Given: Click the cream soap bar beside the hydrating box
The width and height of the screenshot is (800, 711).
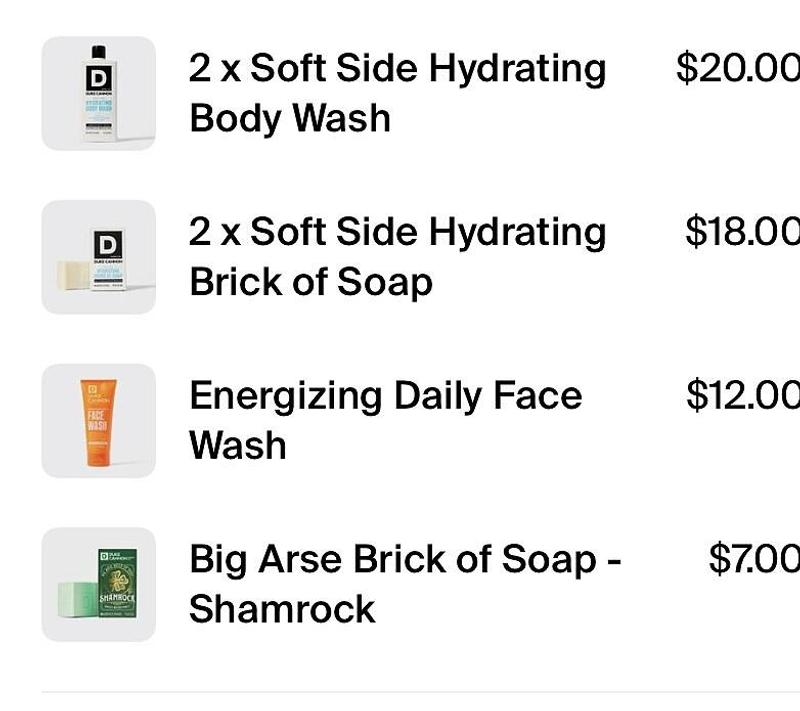Looking at the screenshot, I should (74, 276).
